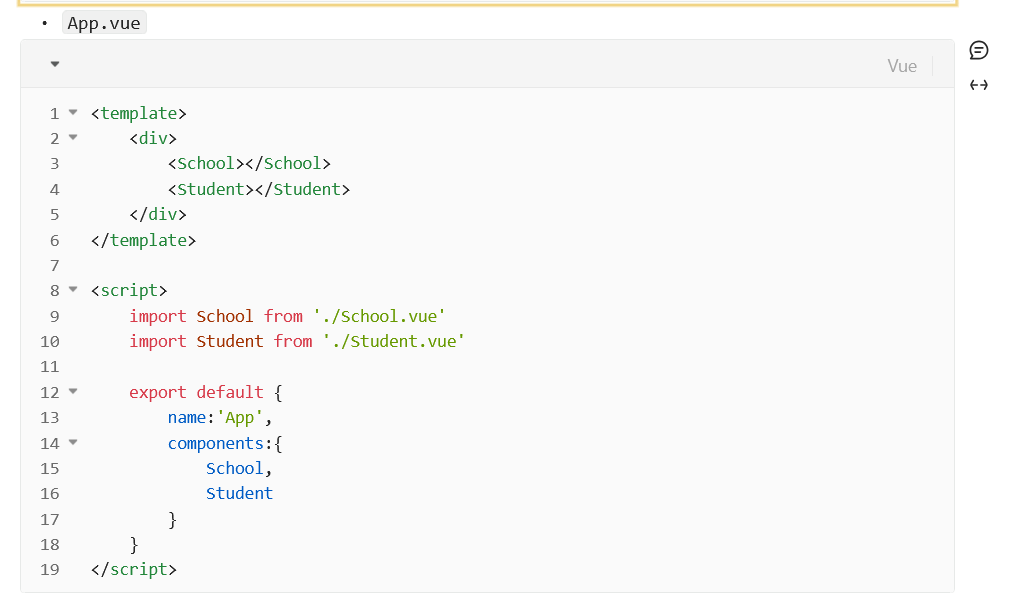Open the Vue language selector
The image size is (1019, 598).
click(901, 66)
